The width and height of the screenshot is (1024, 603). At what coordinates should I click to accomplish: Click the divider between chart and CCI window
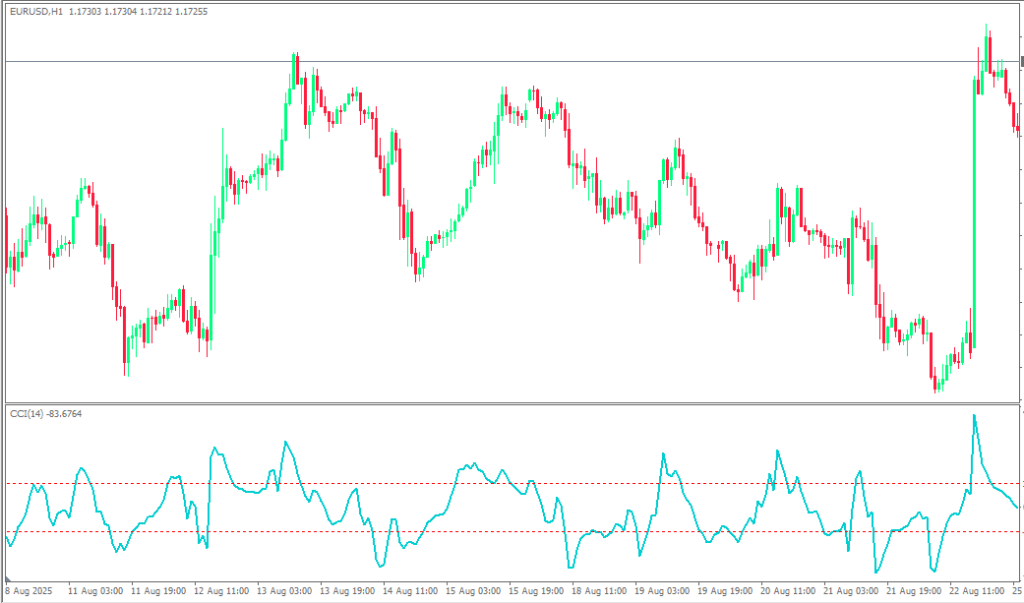[500, 403]
